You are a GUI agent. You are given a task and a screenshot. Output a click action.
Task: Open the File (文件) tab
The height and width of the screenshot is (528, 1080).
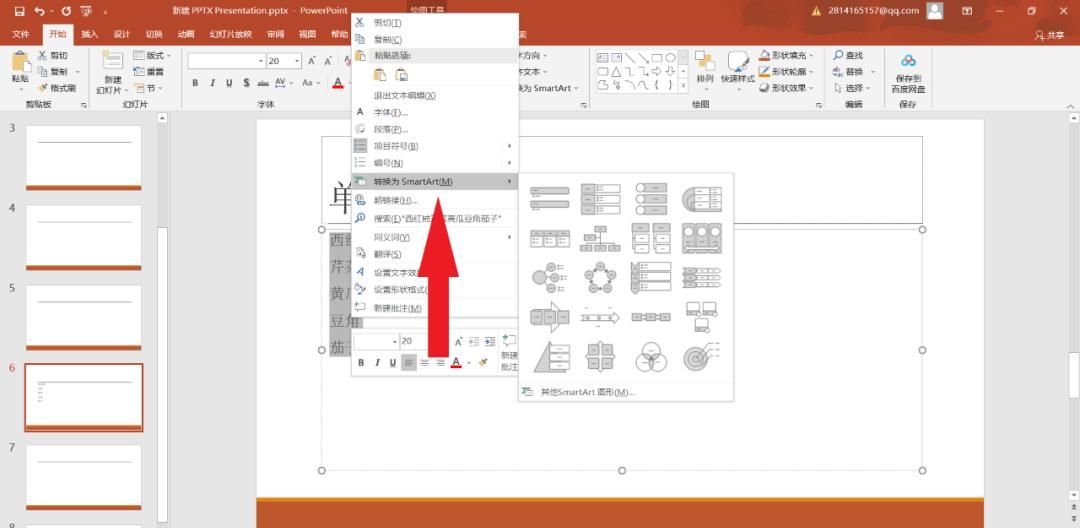point(21,34)
